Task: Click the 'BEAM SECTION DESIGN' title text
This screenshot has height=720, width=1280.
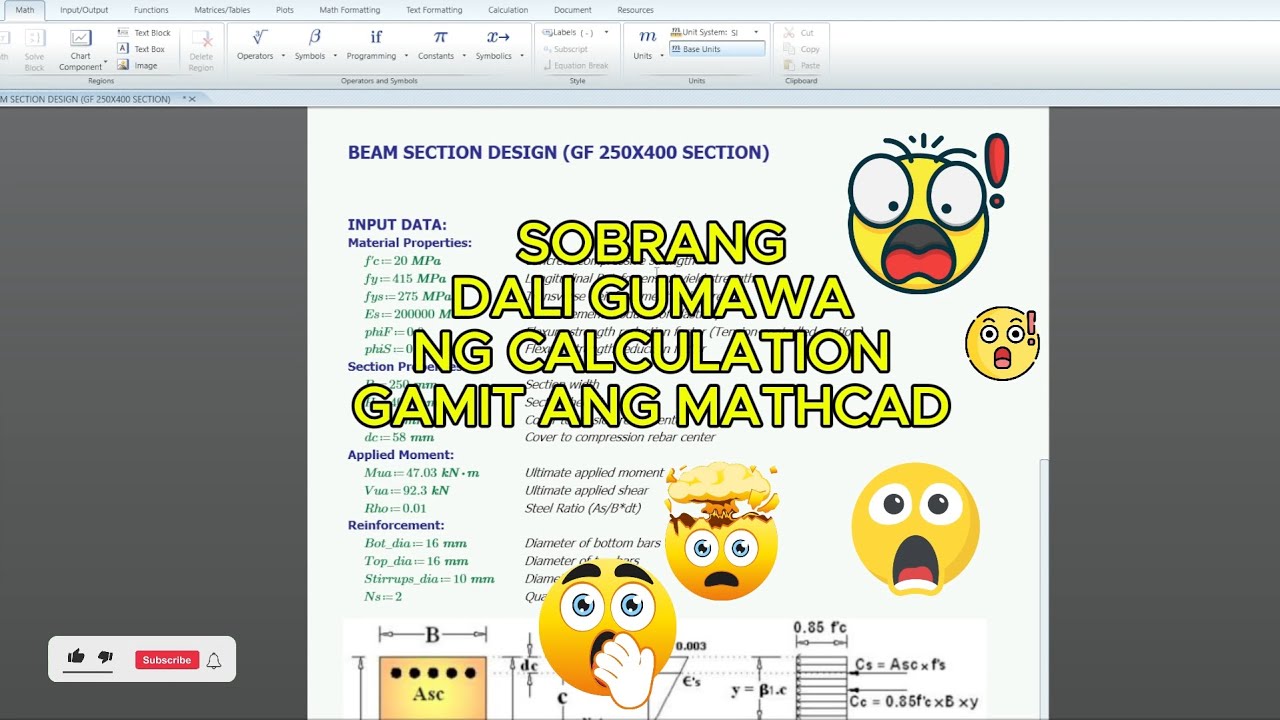Action: click(558, 153)
